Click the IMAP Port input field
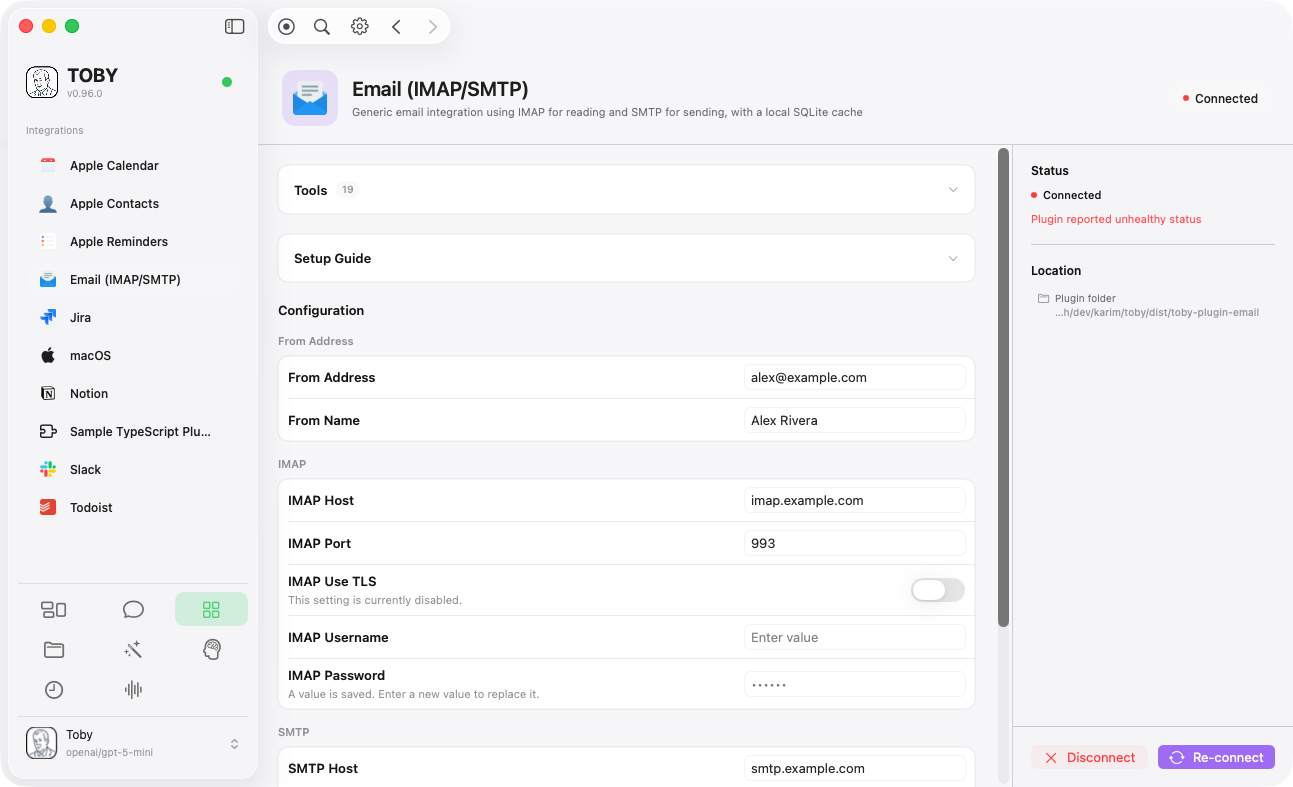Screen dimensions: 1293x787 [855, 544]
